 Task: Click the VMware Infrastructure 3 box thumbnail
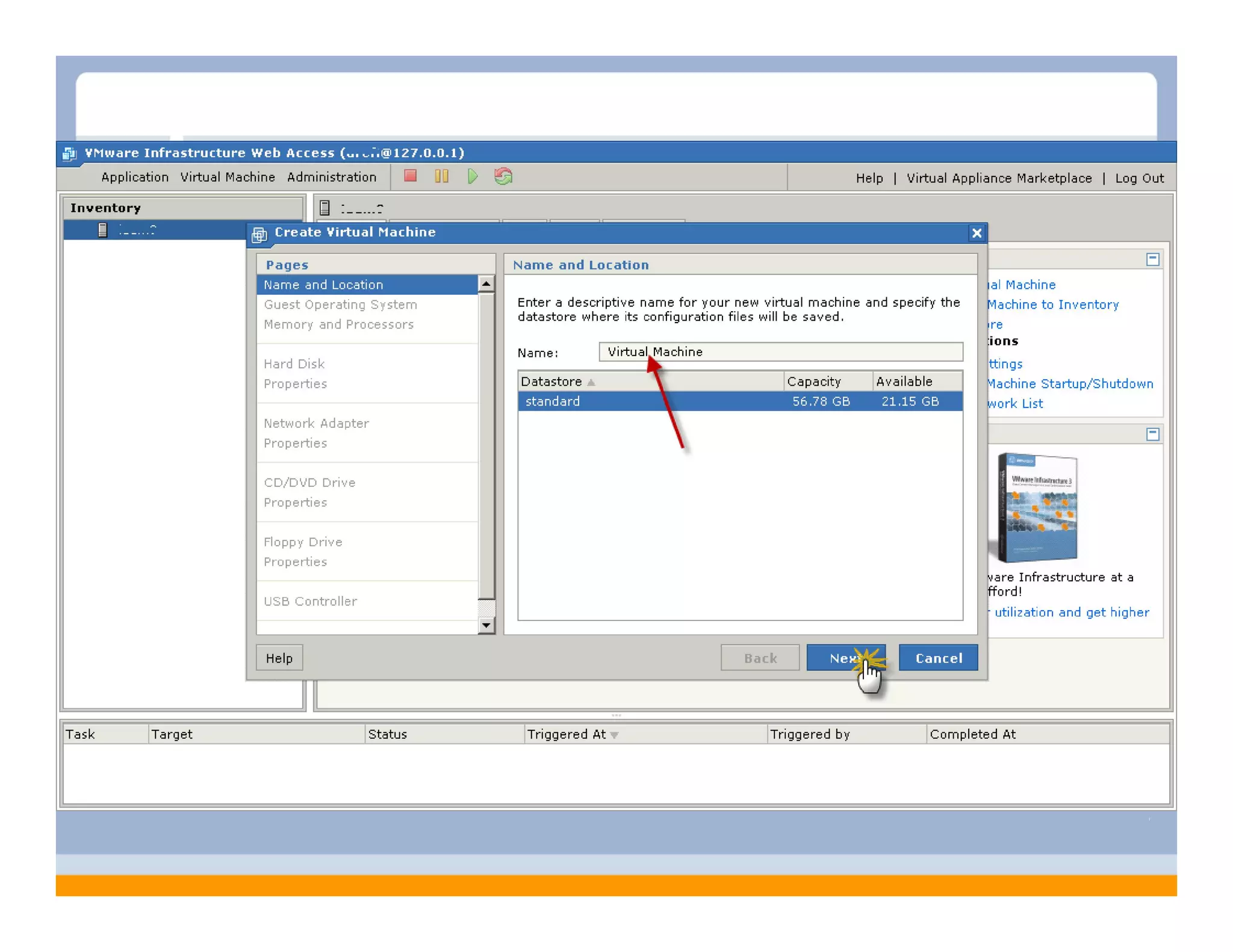tap(1037, 507)
